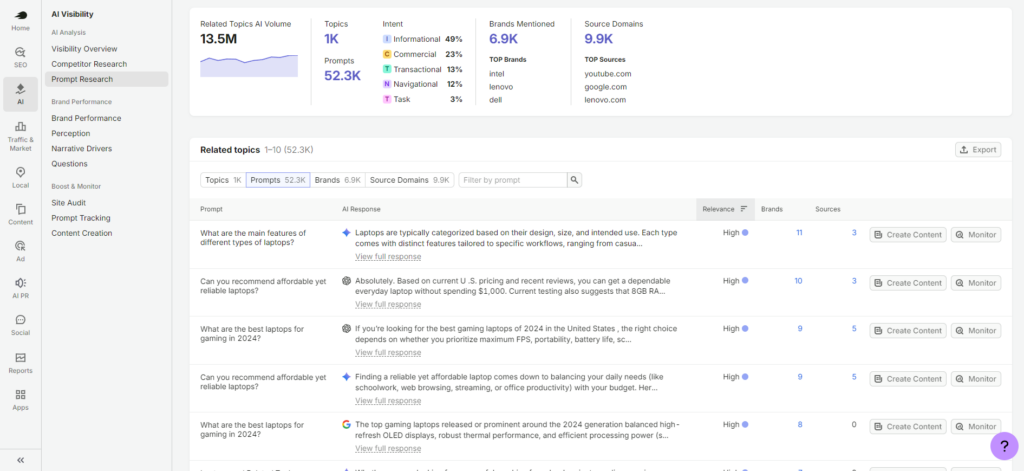Go to the Local sidebar icon

[x=20, y=177]
